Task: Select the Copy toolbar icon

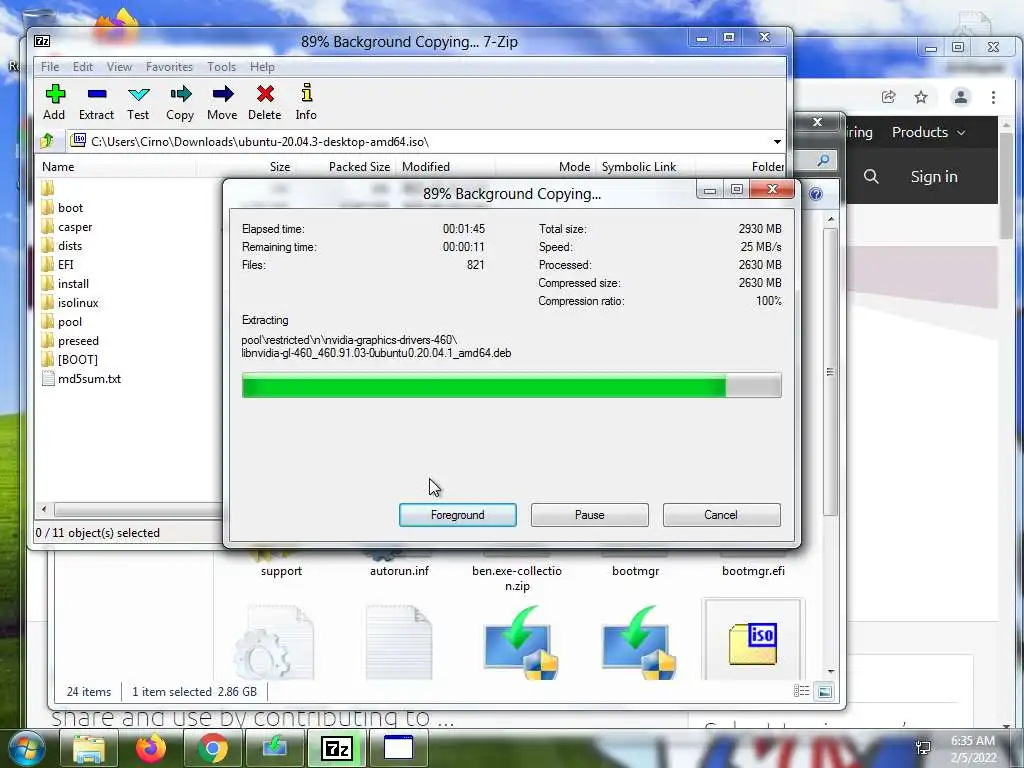Action: 180,102
